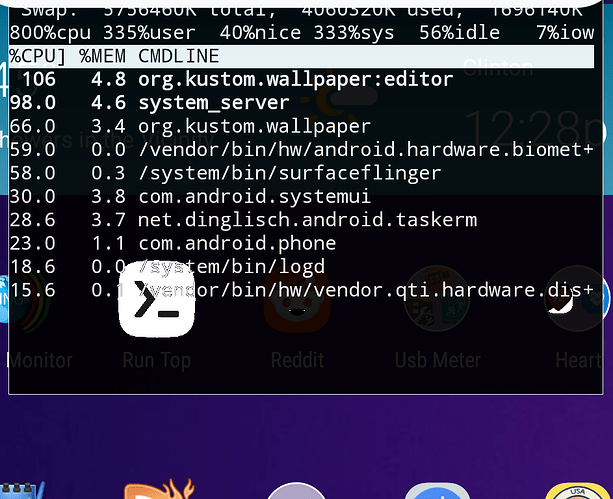Select the /system/bin/logd process row
The height and width of the screenshot is (499, 613).
click(301, 267)
